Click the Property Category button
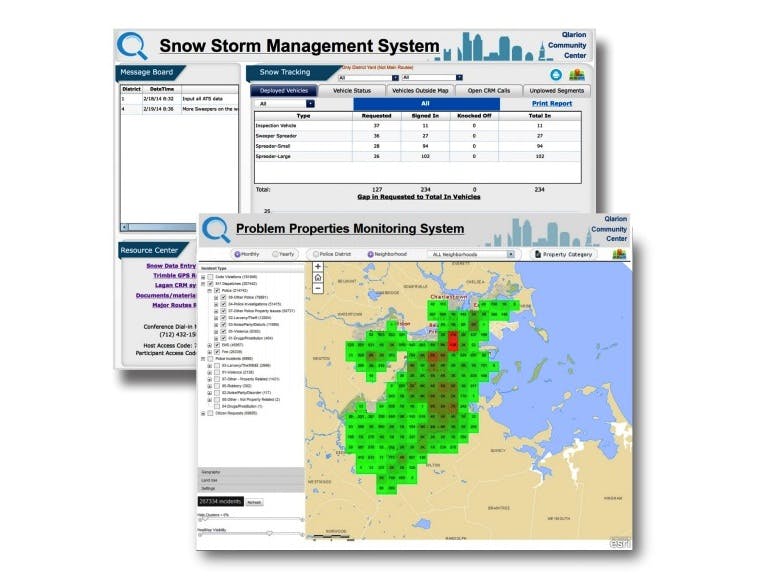This screenshot has width=765, height=586. pos(566,254)
